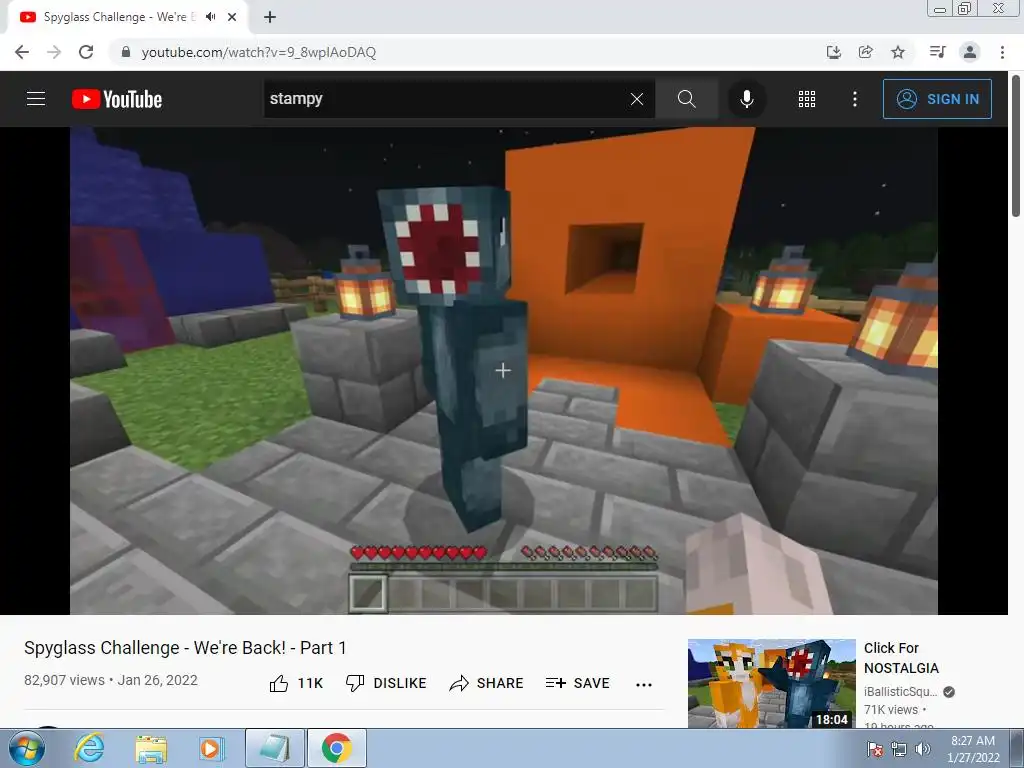
Task: Open YouTube settings three-dot menu
Action: [855, 99]
